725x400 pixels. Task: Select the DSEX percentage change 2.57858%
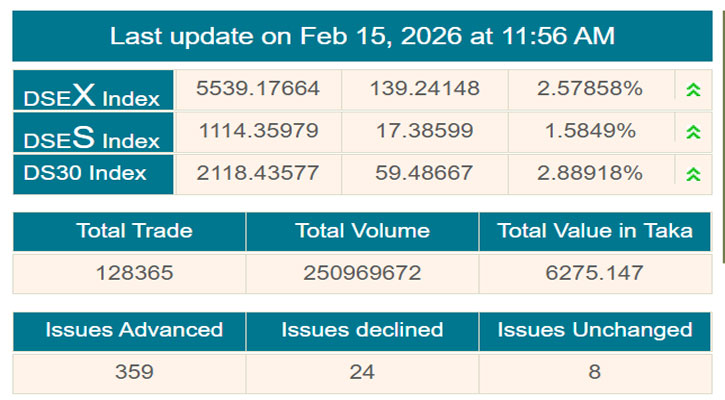point(590,89)
